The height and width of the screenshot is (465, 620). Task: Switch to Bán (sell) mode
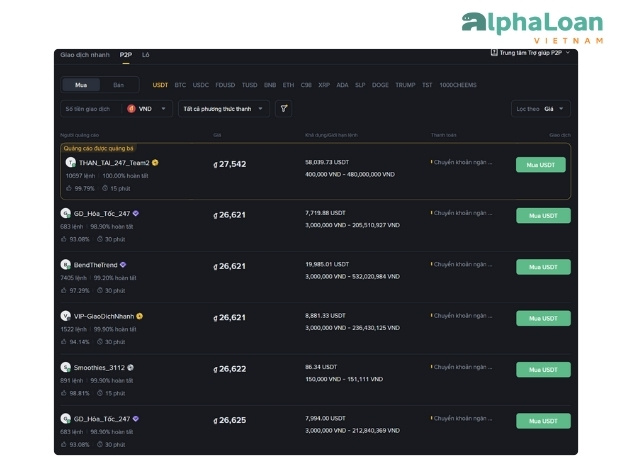(x=119, y=85)
